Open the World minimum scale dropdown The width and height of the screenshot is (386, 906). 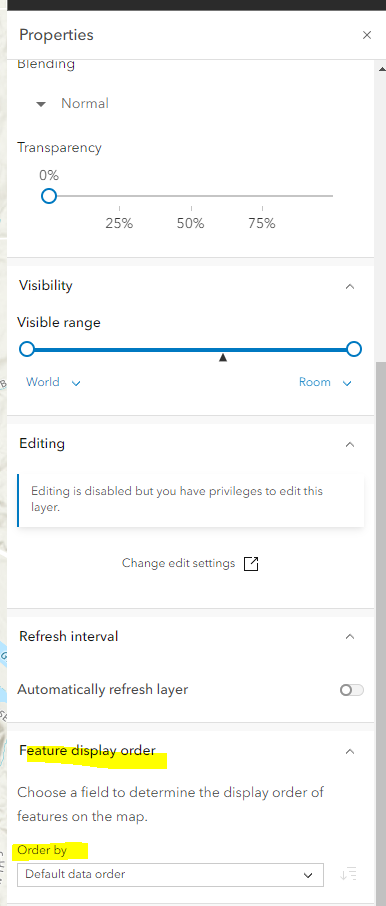[53, 383]
